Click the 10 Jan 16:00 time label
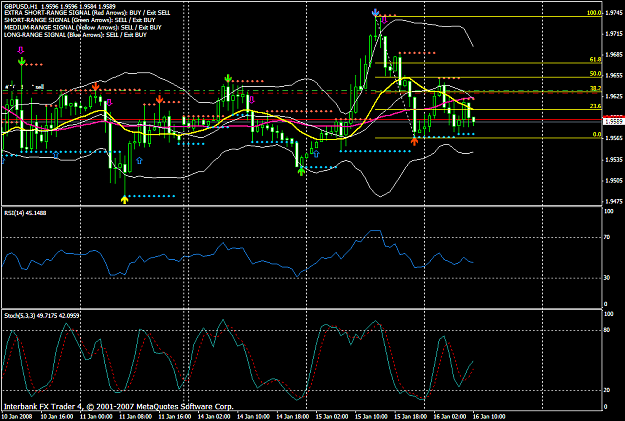The image size is (625, 421). (x=57, y=417)
